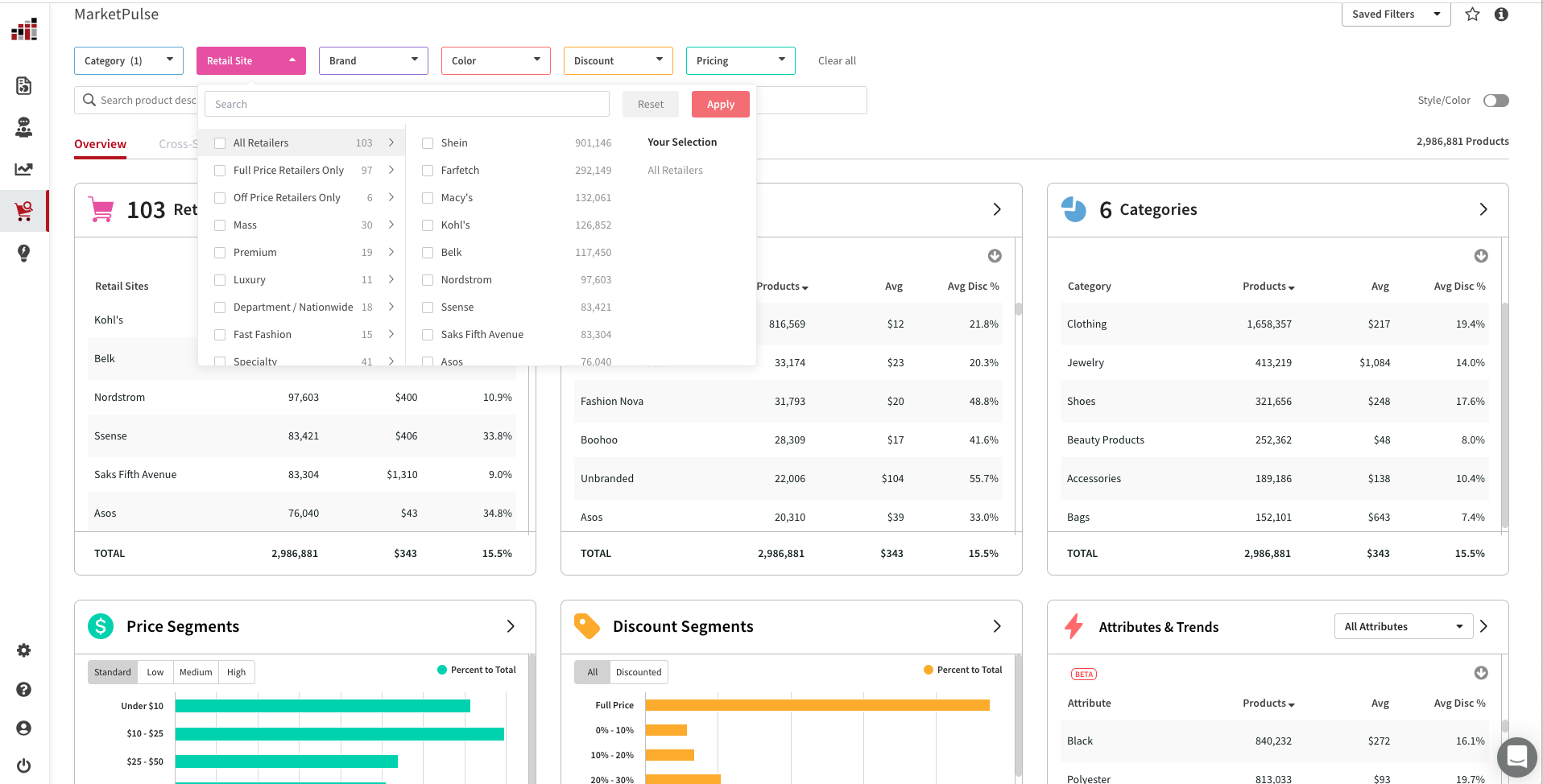Click the info icon at top right
Viewport: 1543px width, 784px height.
[1501, 14]
